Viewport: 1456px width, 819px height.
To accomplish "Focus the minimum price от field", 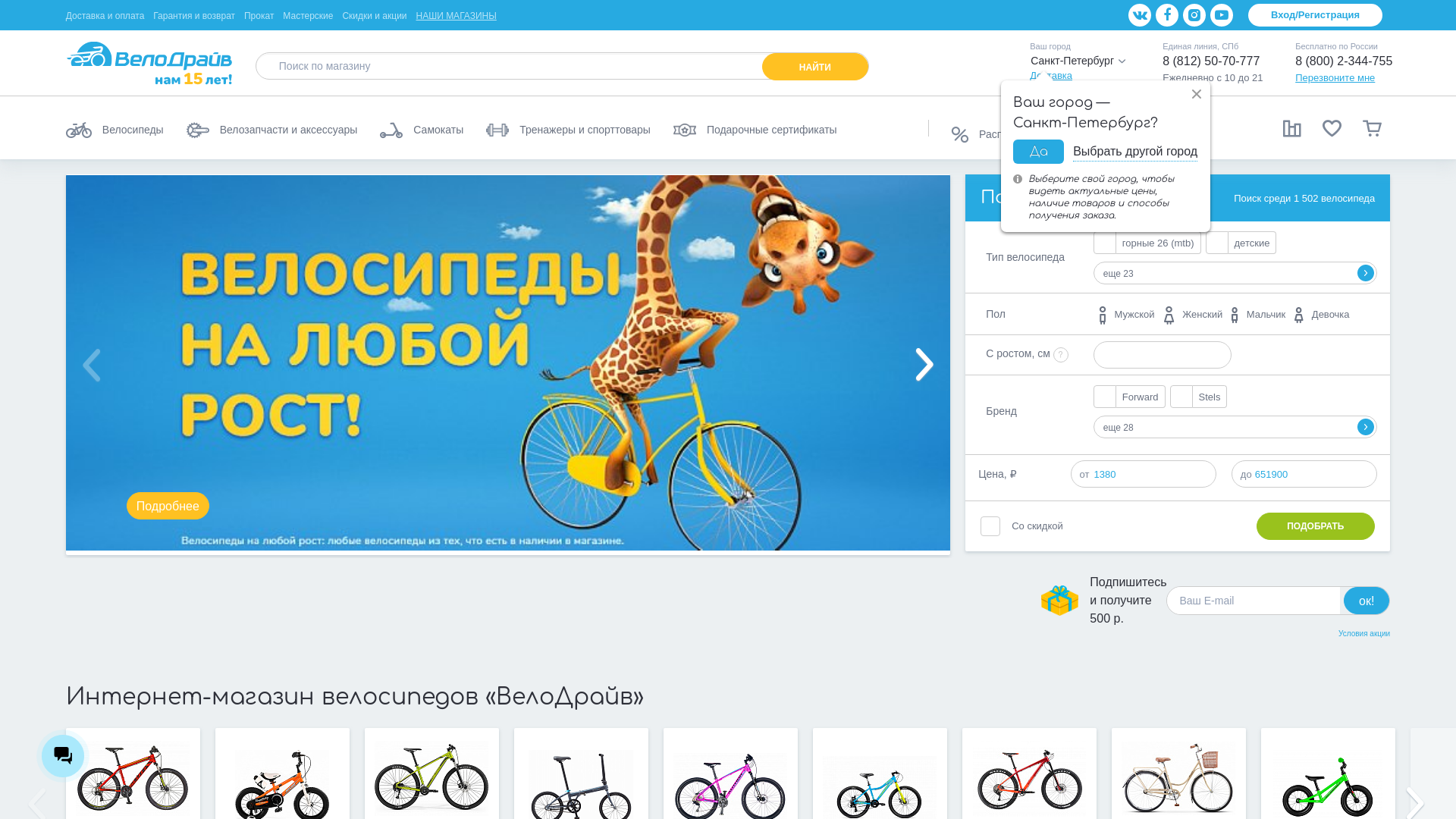I will 1143,474.
